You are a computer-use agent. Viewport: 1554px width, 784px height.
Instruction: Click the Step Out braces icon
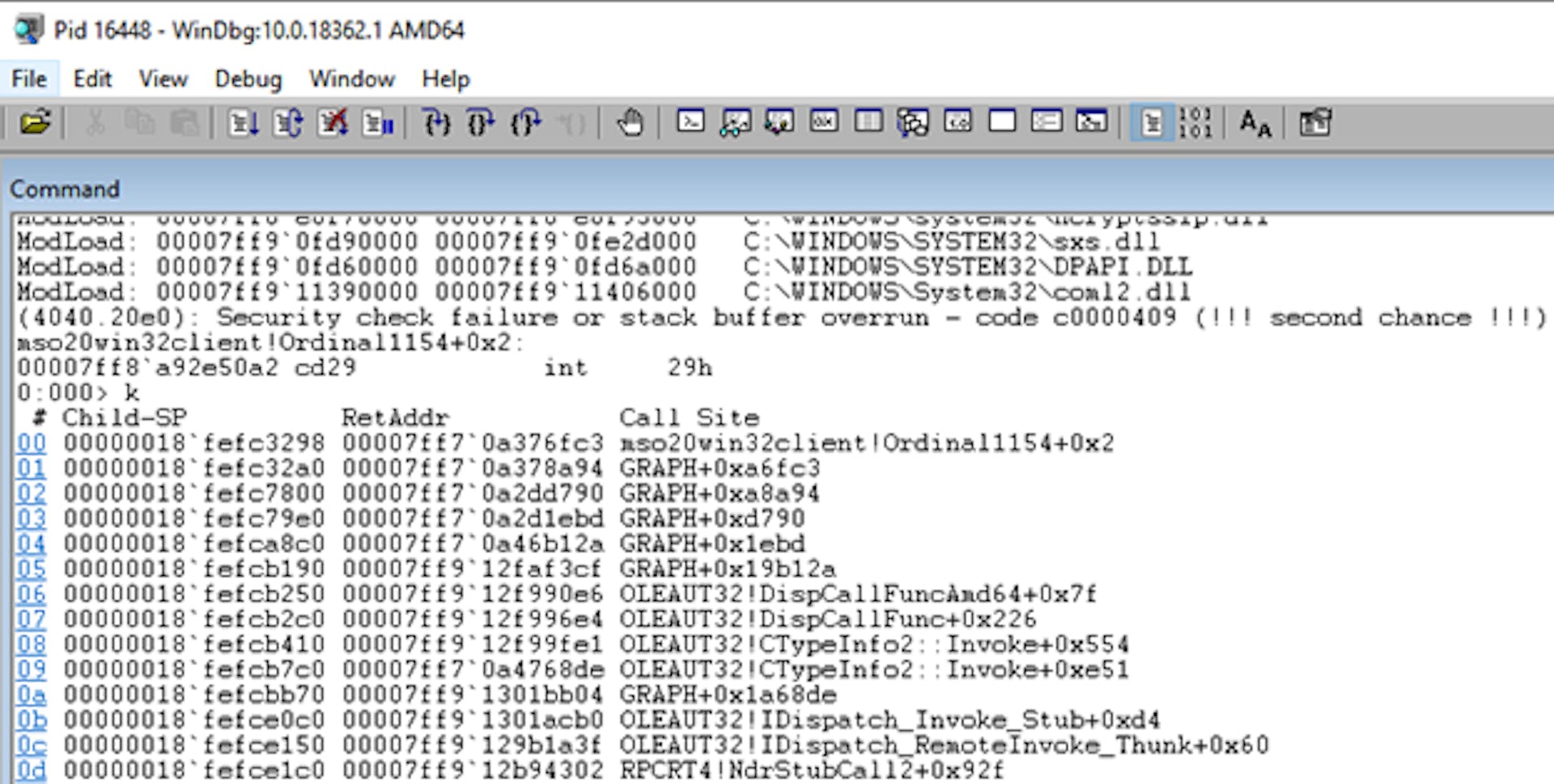[526, 123]
